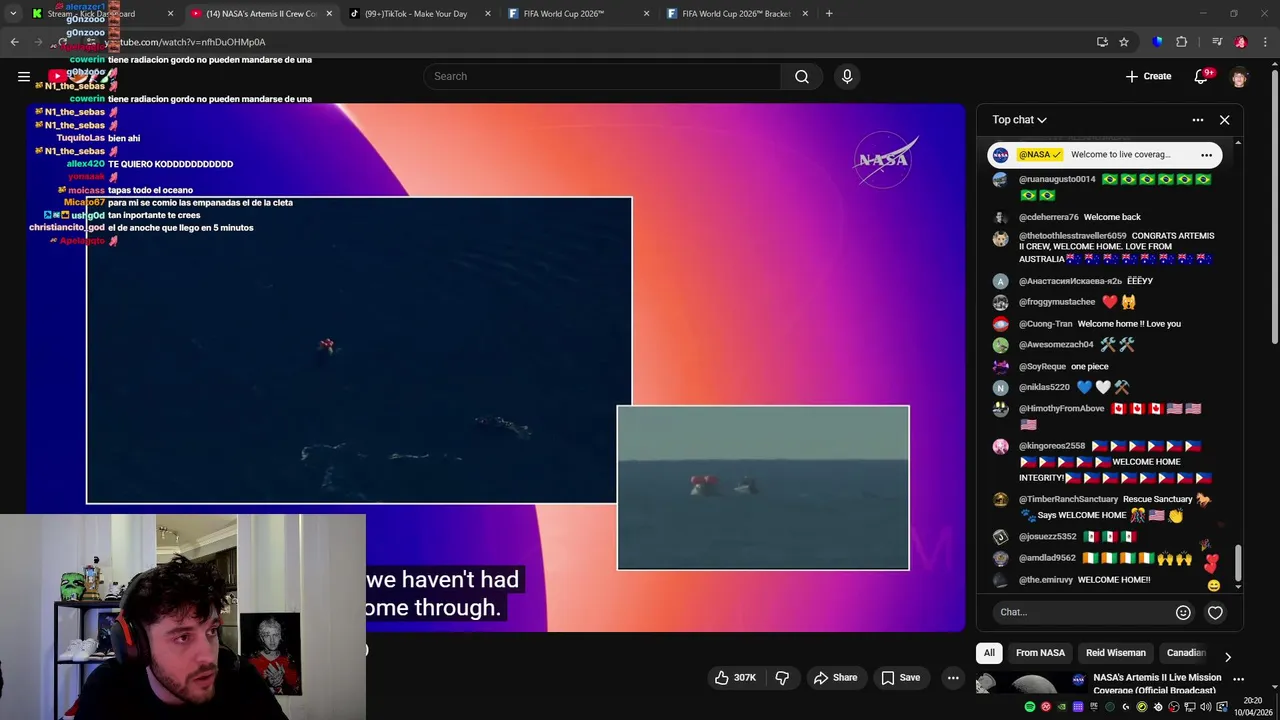Select the From NASA filter chip
This screenshot has height=720, width=1280.
click(1040, 653)
